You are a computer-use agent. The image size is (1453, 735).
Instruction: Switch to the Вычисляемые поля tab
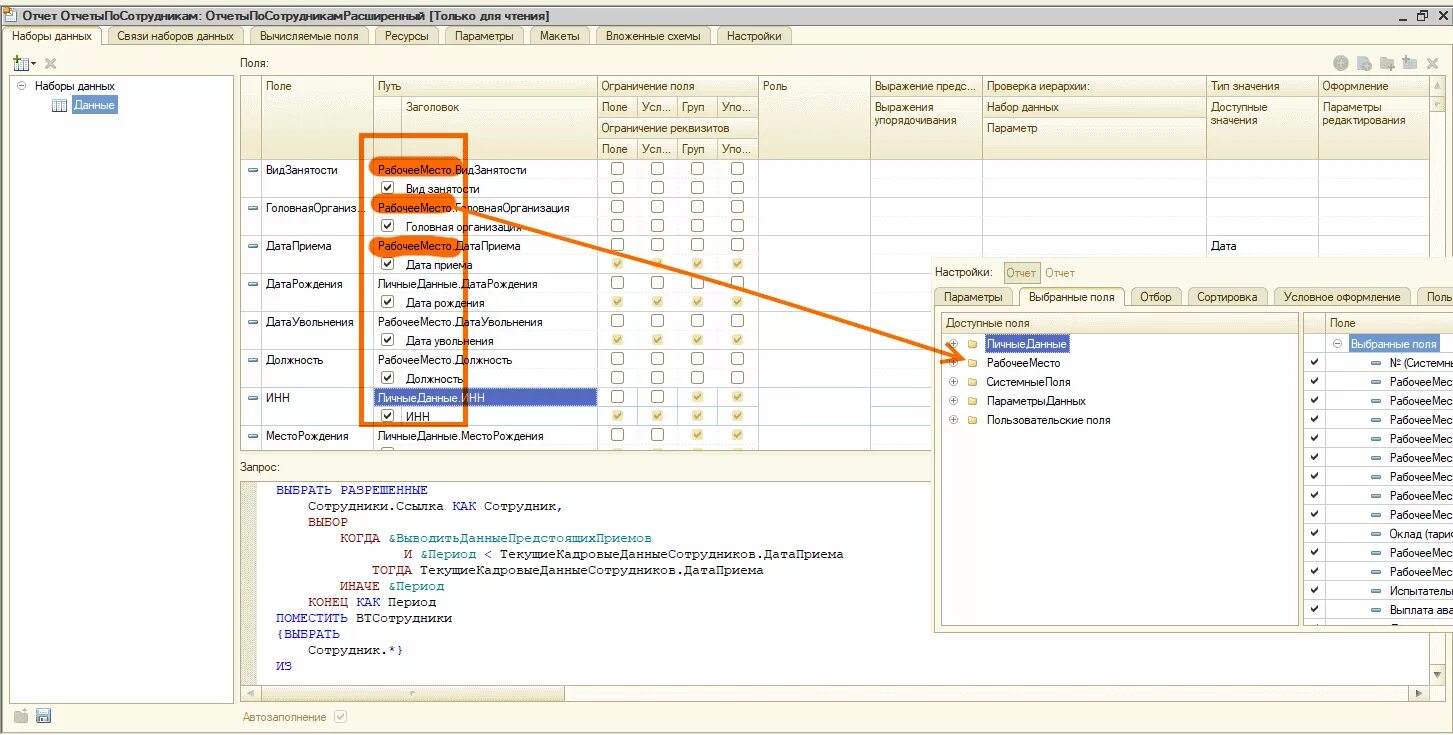(308, 35)
